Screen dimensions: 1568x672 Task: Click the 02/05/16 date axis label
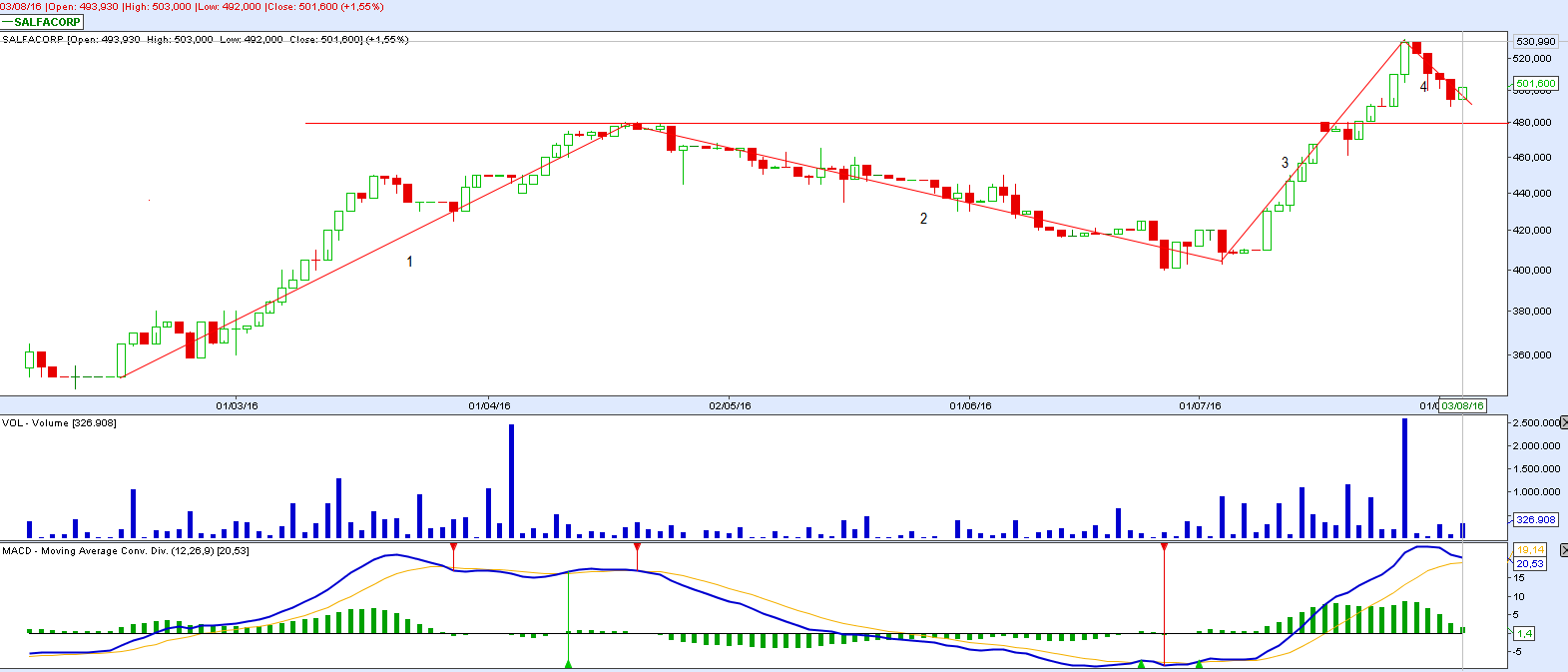[x=730, y=405]
